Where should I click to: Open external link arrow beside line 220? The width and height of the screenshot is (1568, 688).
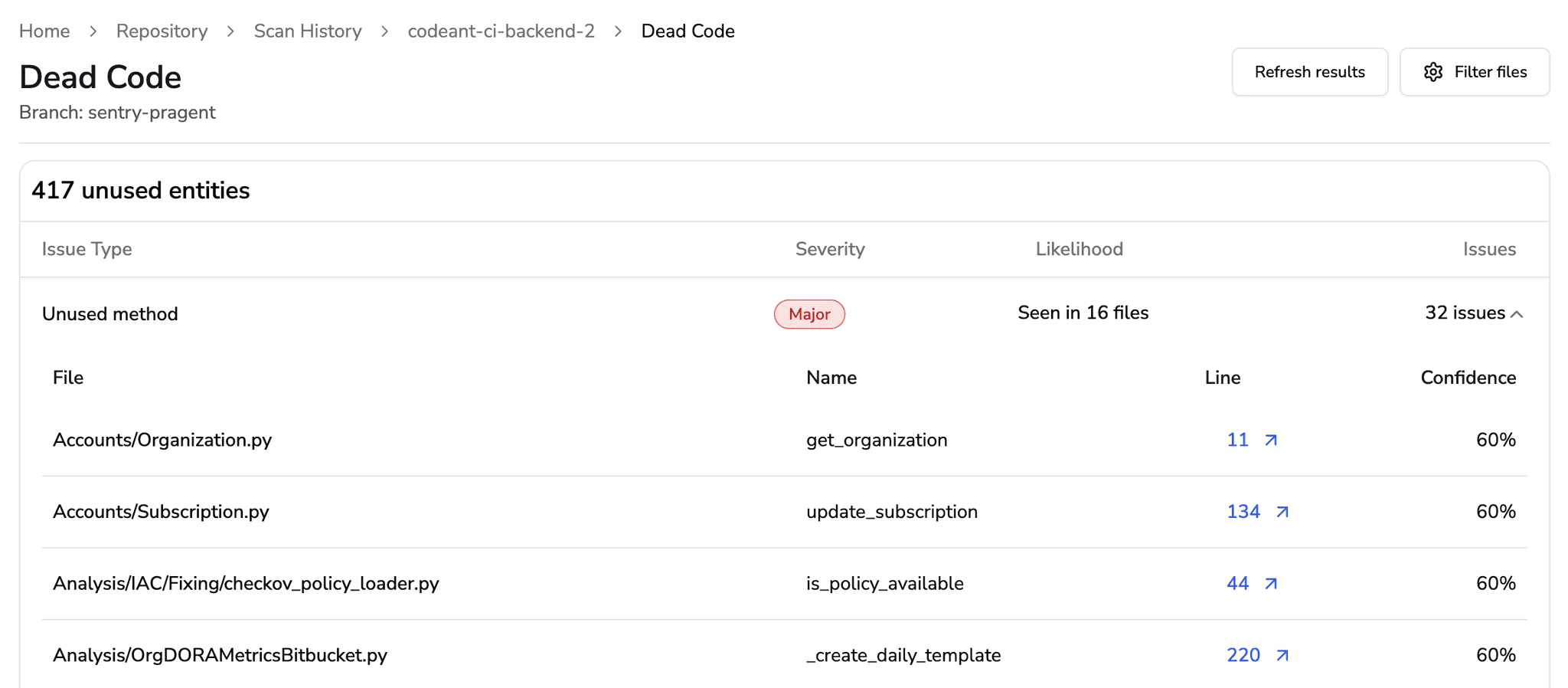[x=1282, y=656]
